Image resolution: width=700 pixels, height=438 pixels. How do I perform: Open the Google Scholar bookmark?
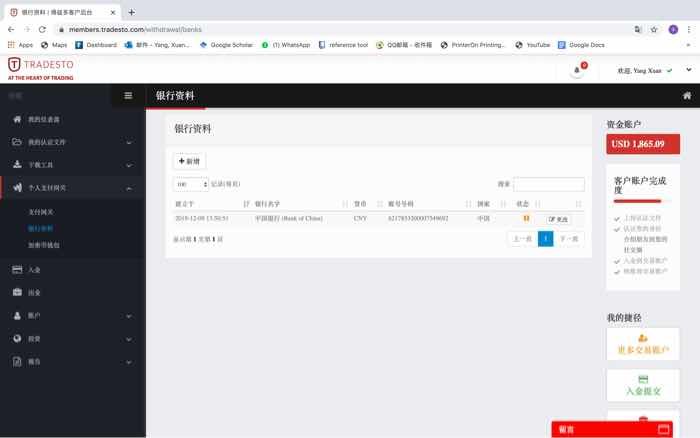point(226,45)
